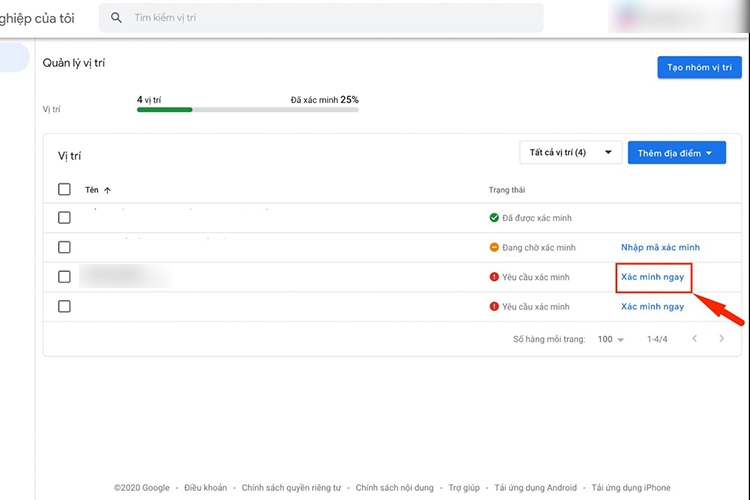Focus the Tìm kiếm vị trí search field
This screenshot has width=750, height=500.
[x=330, y=18]
